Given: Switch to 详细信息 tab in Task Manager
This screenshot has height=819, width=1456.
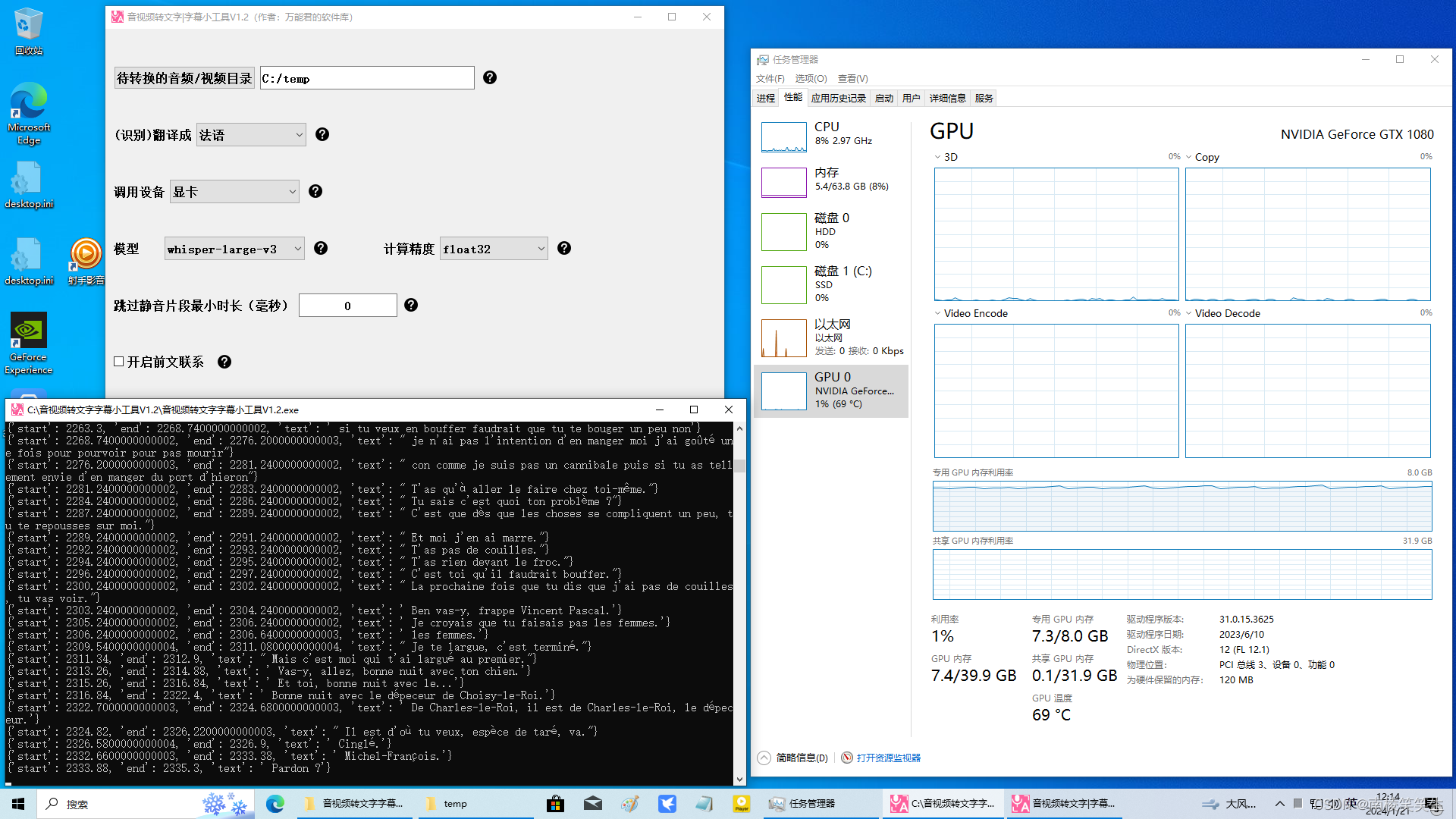Looking at the screenshot, I should pos(948,98).
